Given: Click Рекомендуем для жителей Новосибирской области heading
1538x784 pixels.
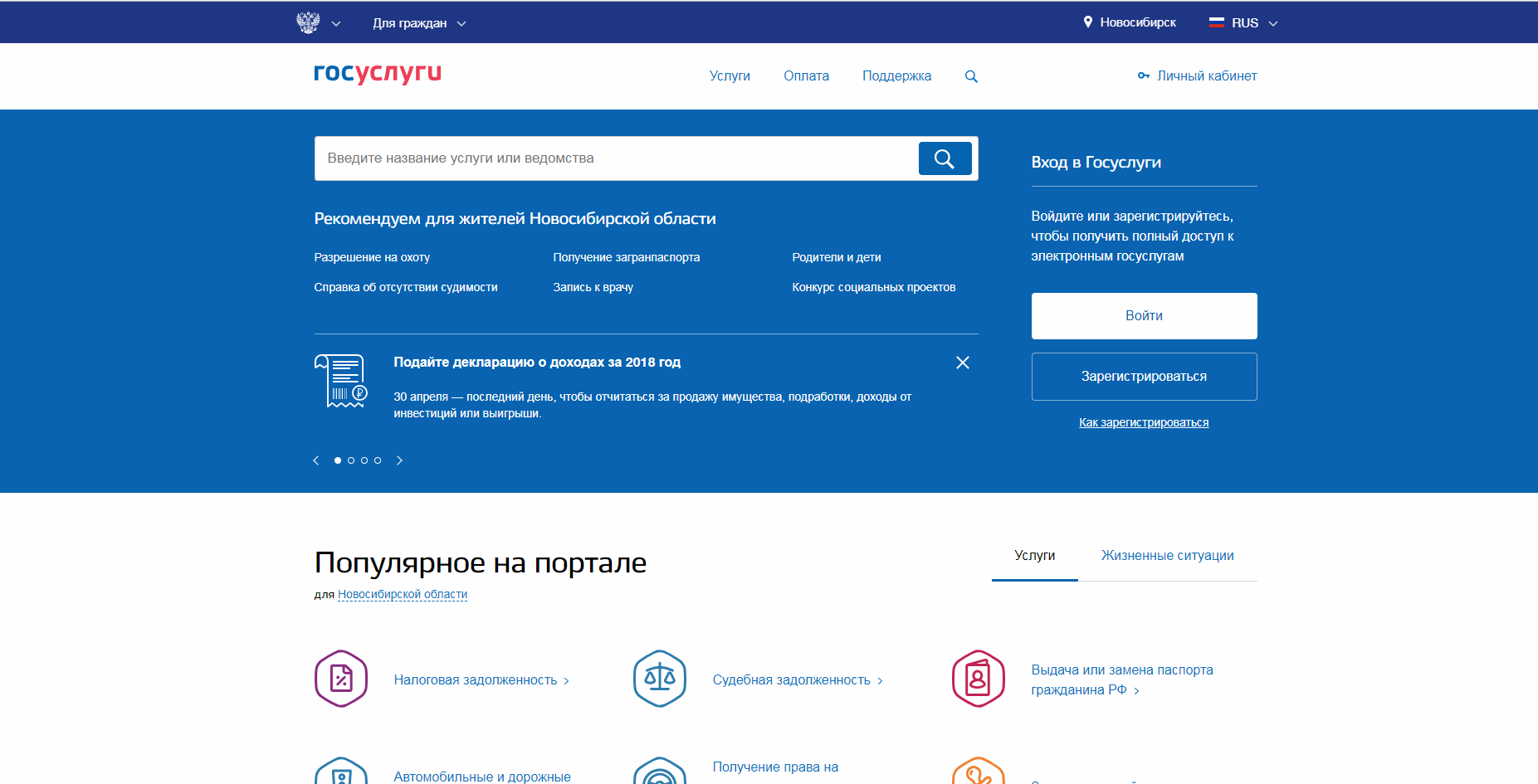Looking at the screenshot, I should coord(515,219).
